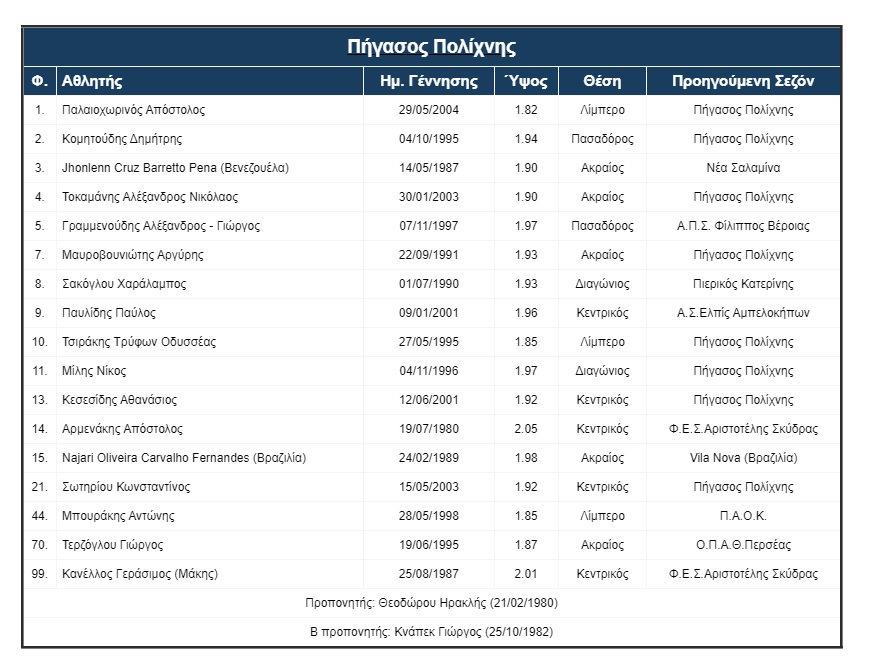The image size is (871, 665).
Task: Click previous team Α.Π.Σ. Φίλιππος Βέροιας
Action: (x=743, y=226)
